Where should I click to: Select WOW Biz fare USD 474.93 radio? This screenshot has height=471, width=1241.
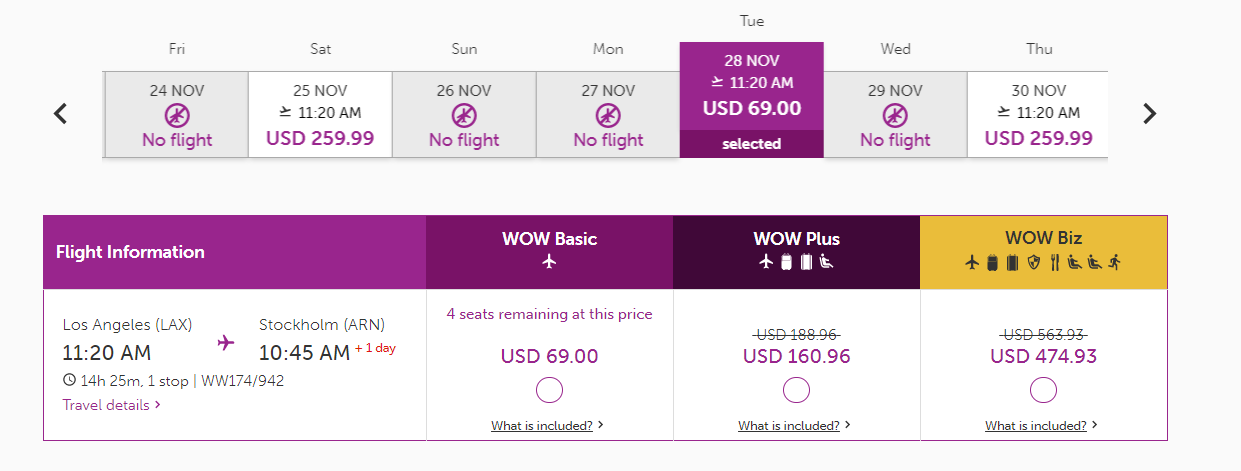click(1043, 390)
